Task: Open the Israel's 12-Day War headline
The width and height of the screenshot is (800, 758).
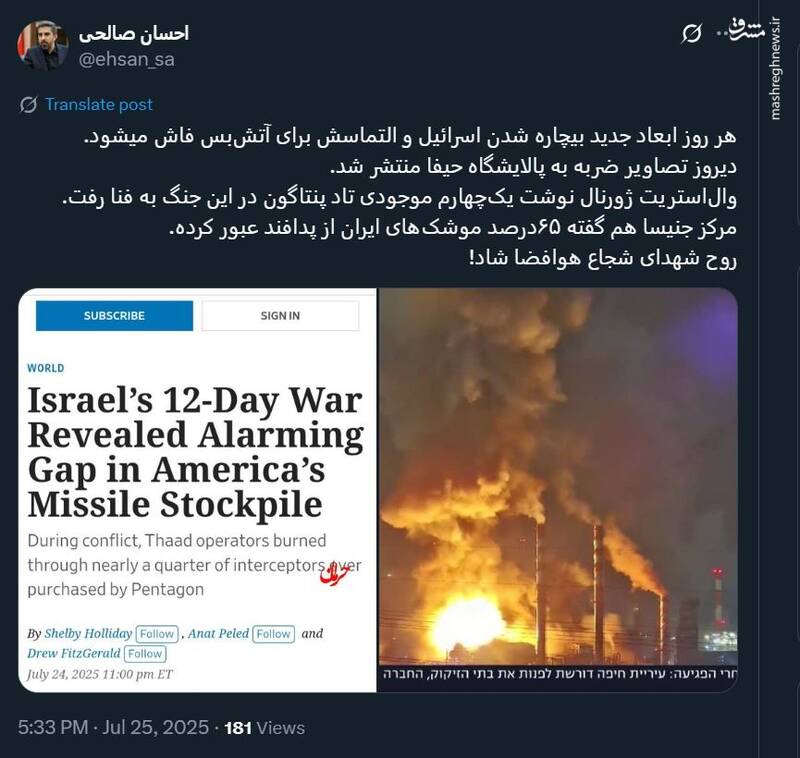Action: pyautogui.click(x=195, y=452)
